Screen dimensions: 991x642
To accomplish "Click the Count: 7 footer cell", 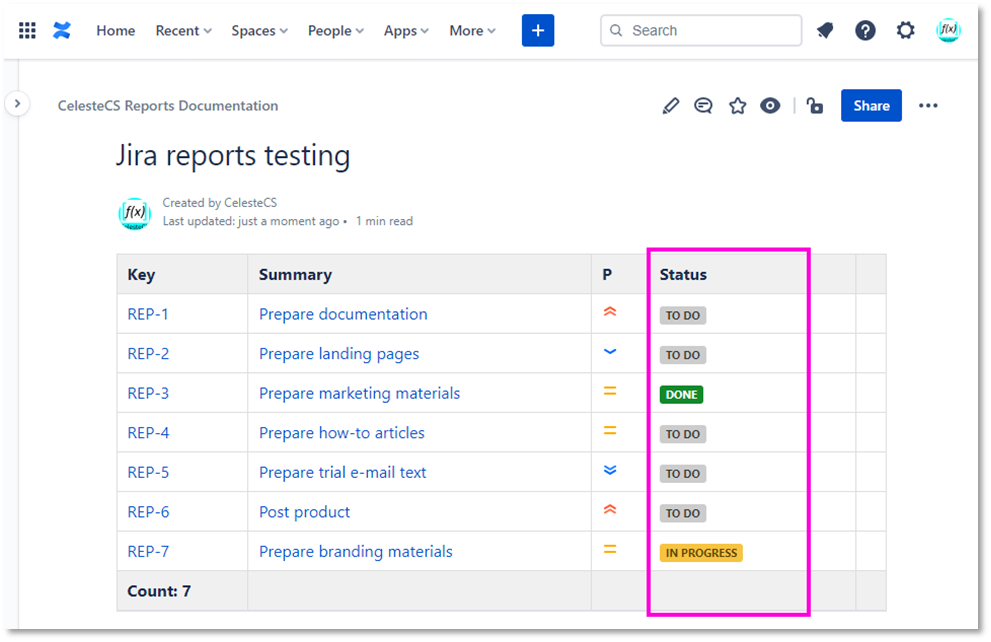I will coord(182,591).
